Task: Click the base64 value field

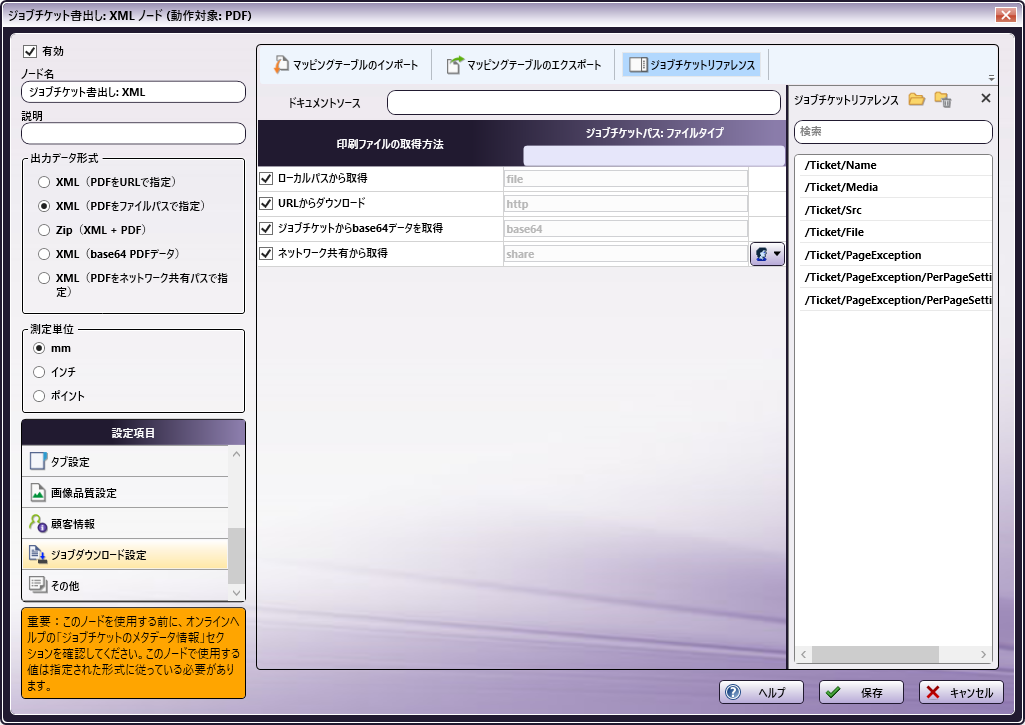Action: pyautogui.click(x=626, y=229)
